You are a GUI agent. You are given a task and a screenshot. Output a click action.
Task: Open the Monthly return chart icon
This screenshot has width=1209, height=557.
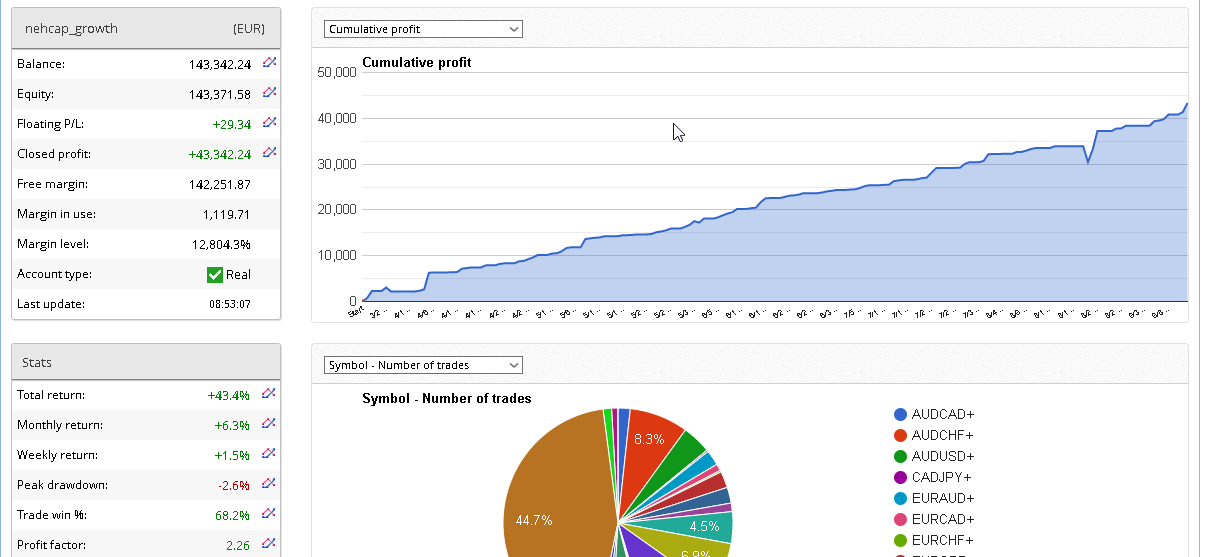click(x=269, y=424)
